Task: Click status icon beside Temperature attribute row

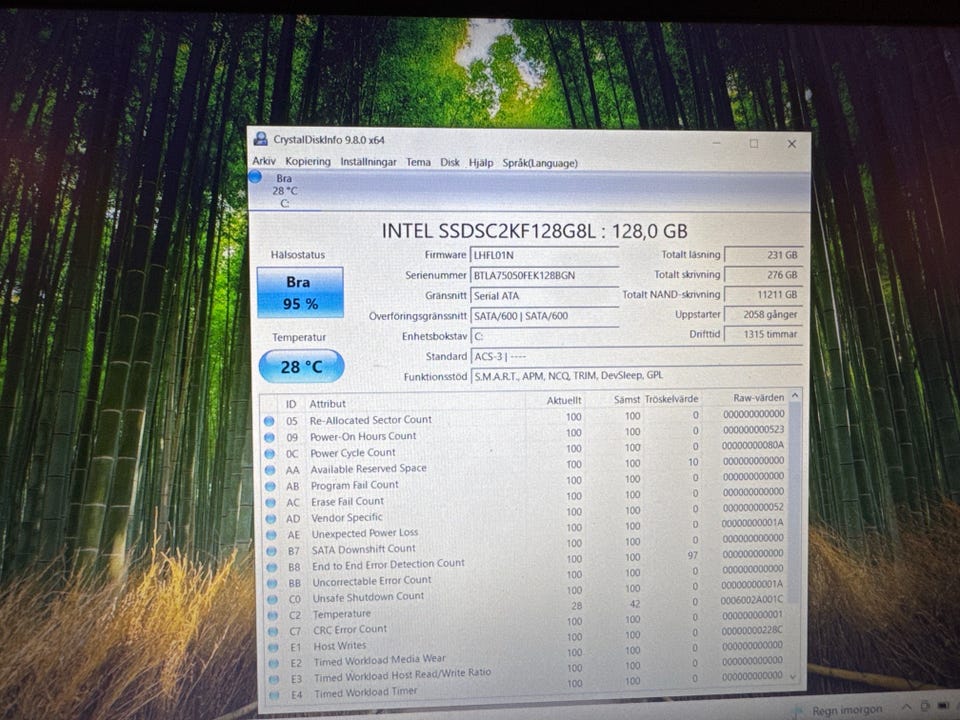Action: coord(270,615)
